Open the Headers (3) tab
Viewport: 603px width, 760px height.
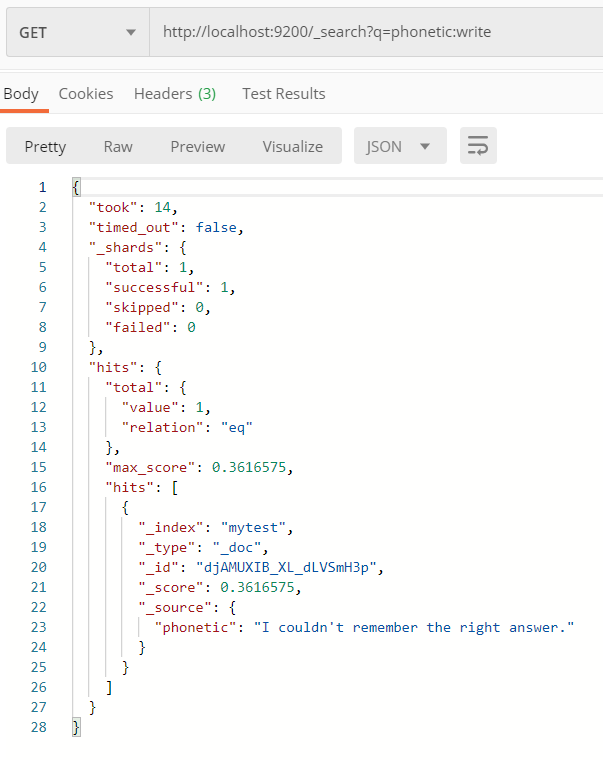click(175, 94)
